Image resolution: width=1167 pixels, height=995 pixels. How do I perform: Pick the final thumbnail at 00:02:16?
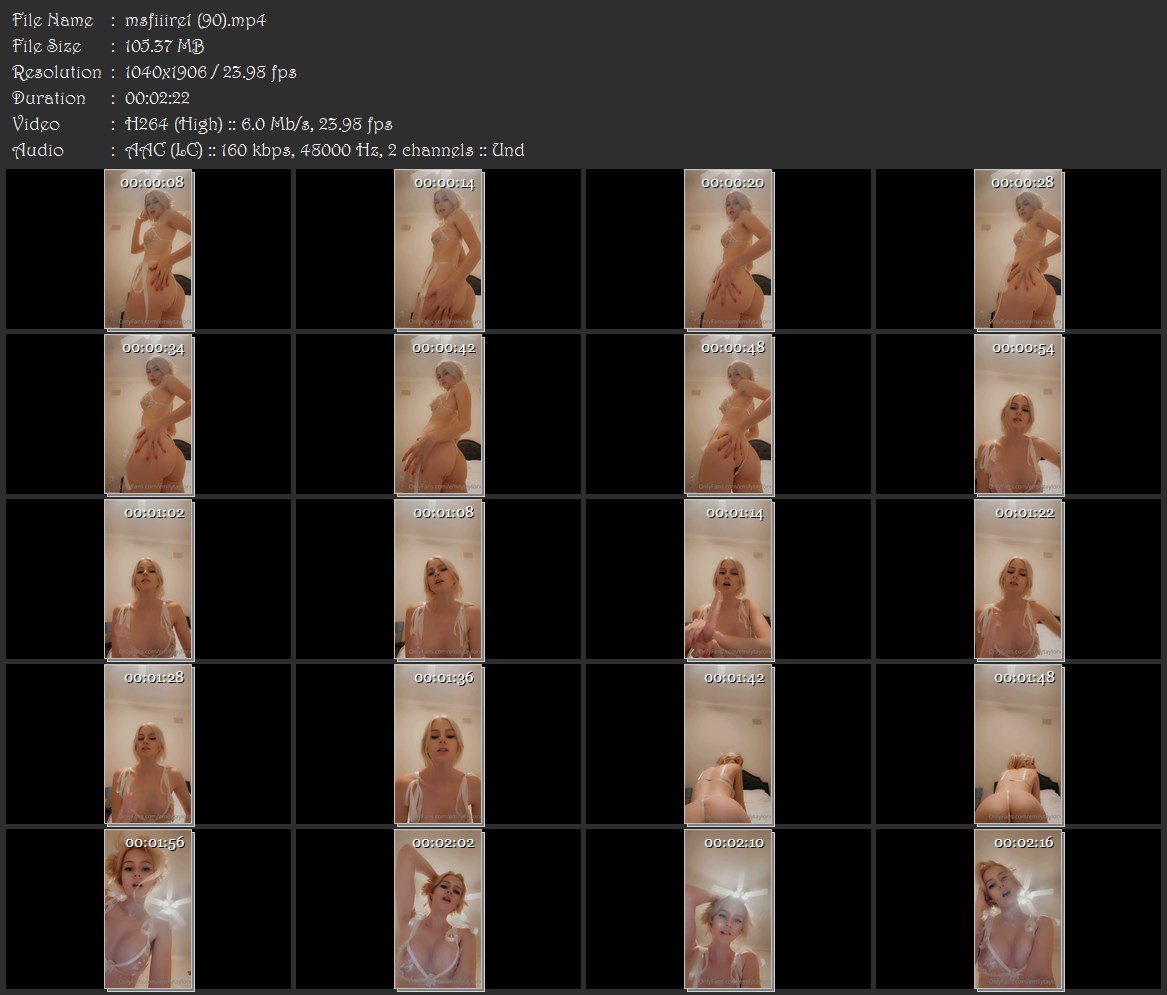coord(1019,910)
